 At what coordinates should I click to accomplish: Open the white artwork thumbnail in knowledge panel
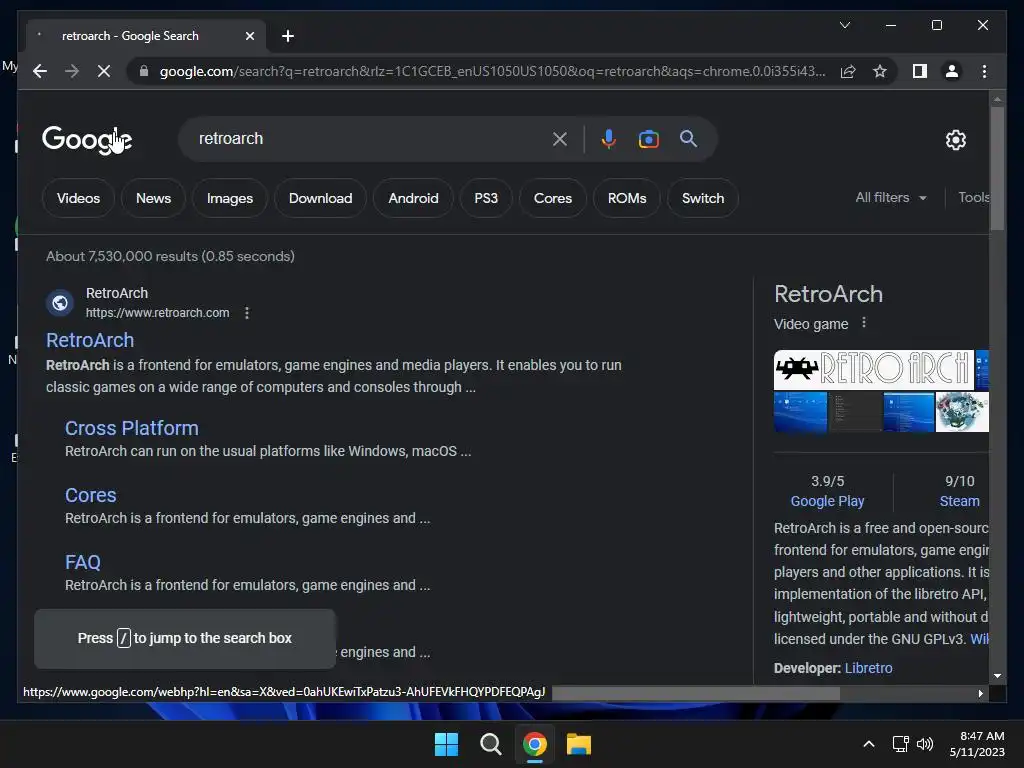tap(962, 412)
